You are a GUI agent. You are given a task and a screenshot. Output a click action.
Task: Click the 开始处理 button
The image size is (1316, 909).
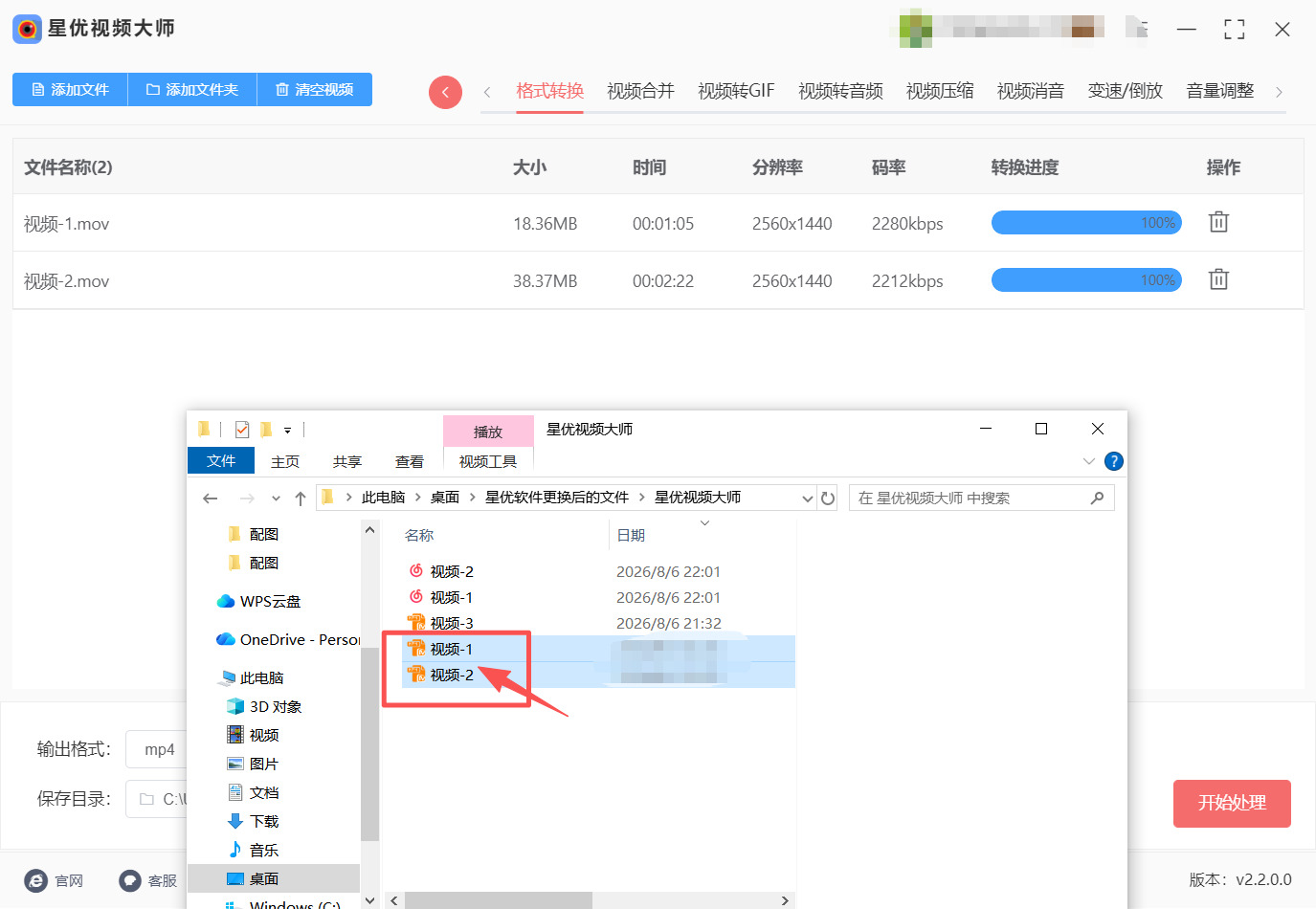pyautogui.click(x=1232, y=804)
